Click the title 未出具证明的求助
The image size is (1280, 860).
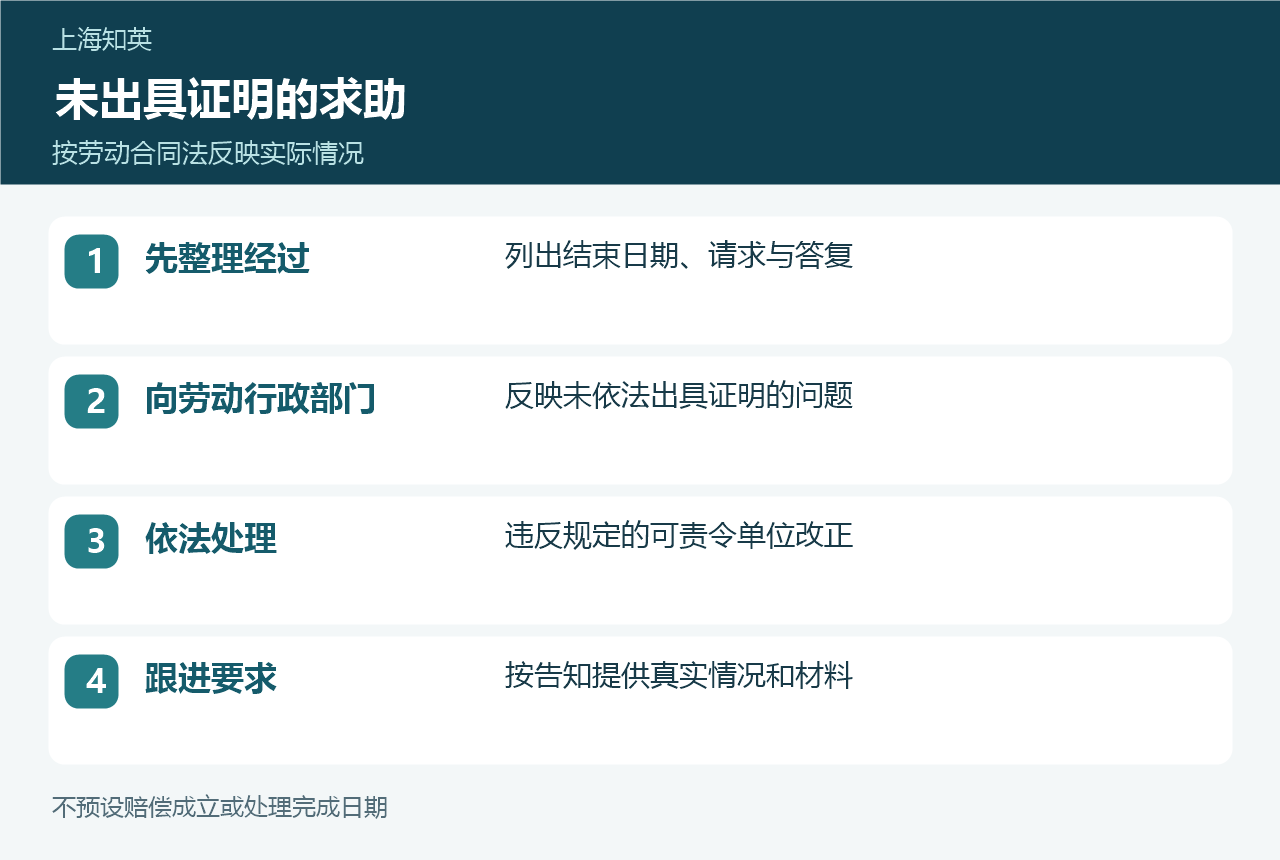(x=230, y=101)
